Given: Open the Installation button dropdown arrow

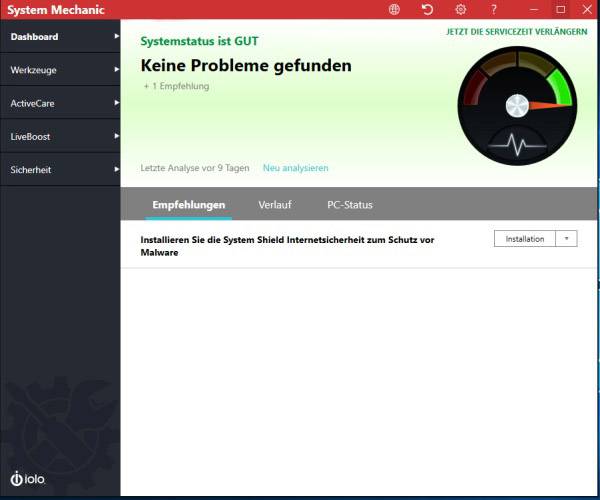Looking at the screenshot, I should 566,239.
